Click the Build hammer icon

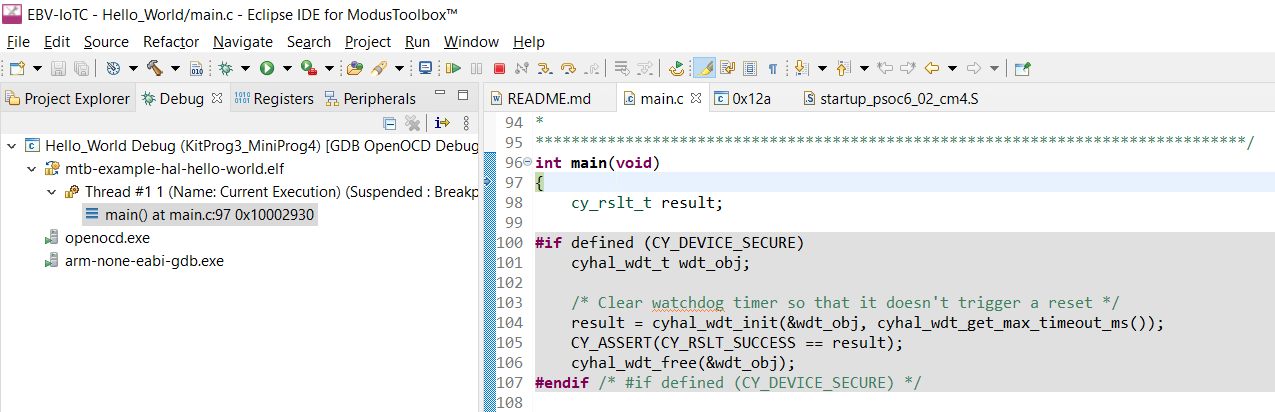pos(154,69)
